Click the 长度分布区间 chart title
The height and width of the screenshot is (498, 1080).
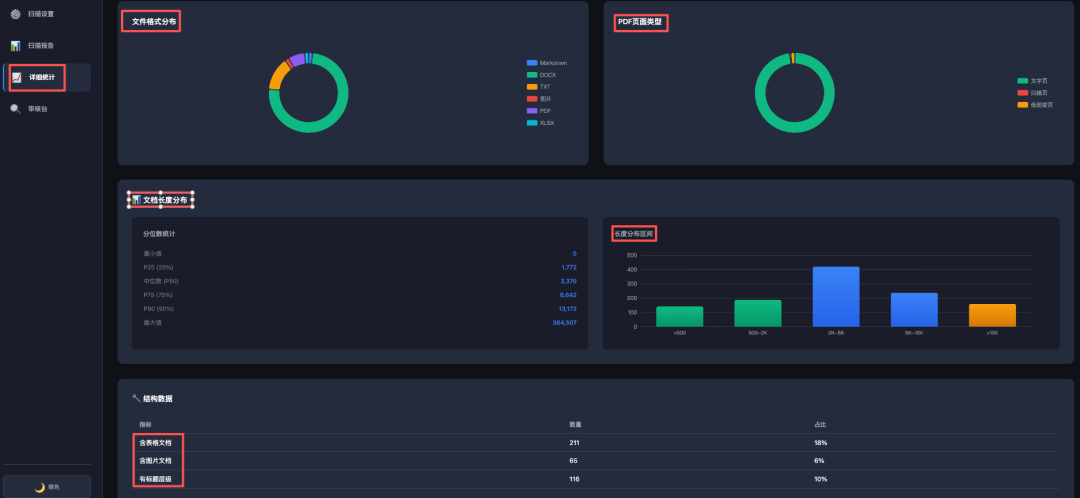point(634,234)
